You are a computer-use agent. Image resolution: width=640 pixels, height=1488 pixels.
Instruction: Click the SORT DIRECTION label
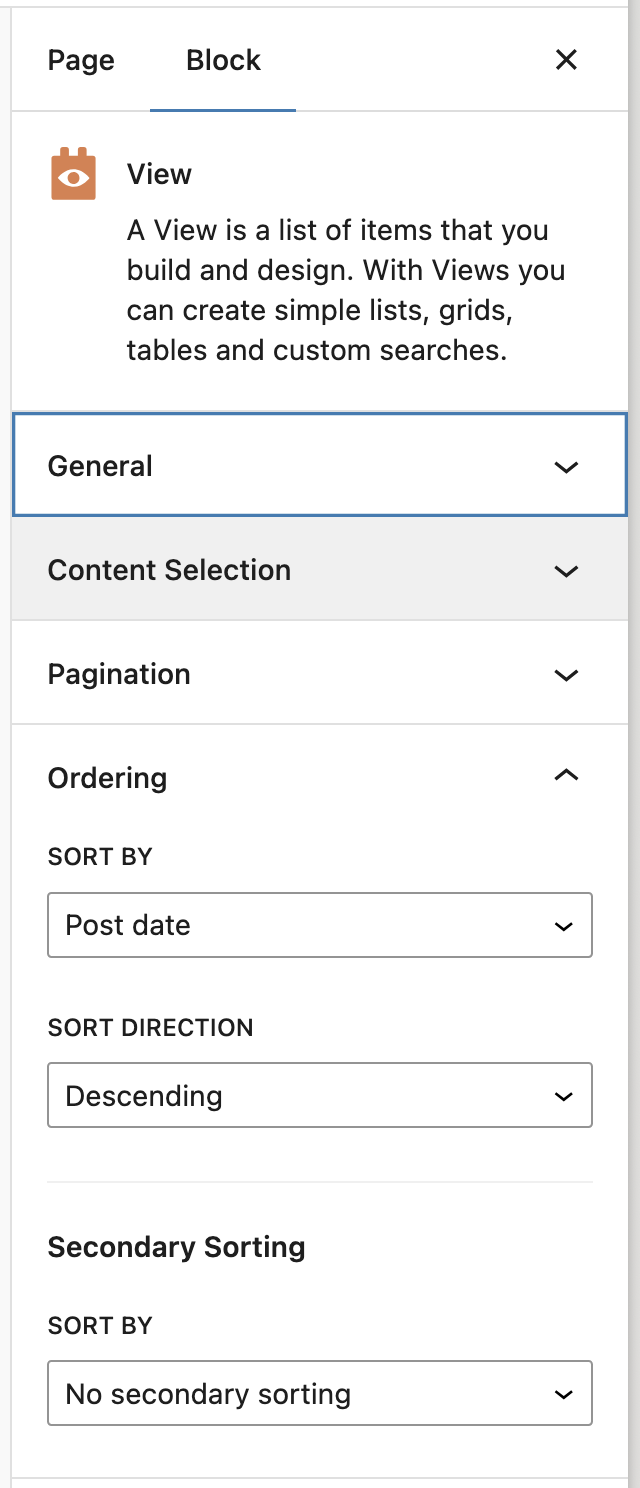pos(150,1028)
